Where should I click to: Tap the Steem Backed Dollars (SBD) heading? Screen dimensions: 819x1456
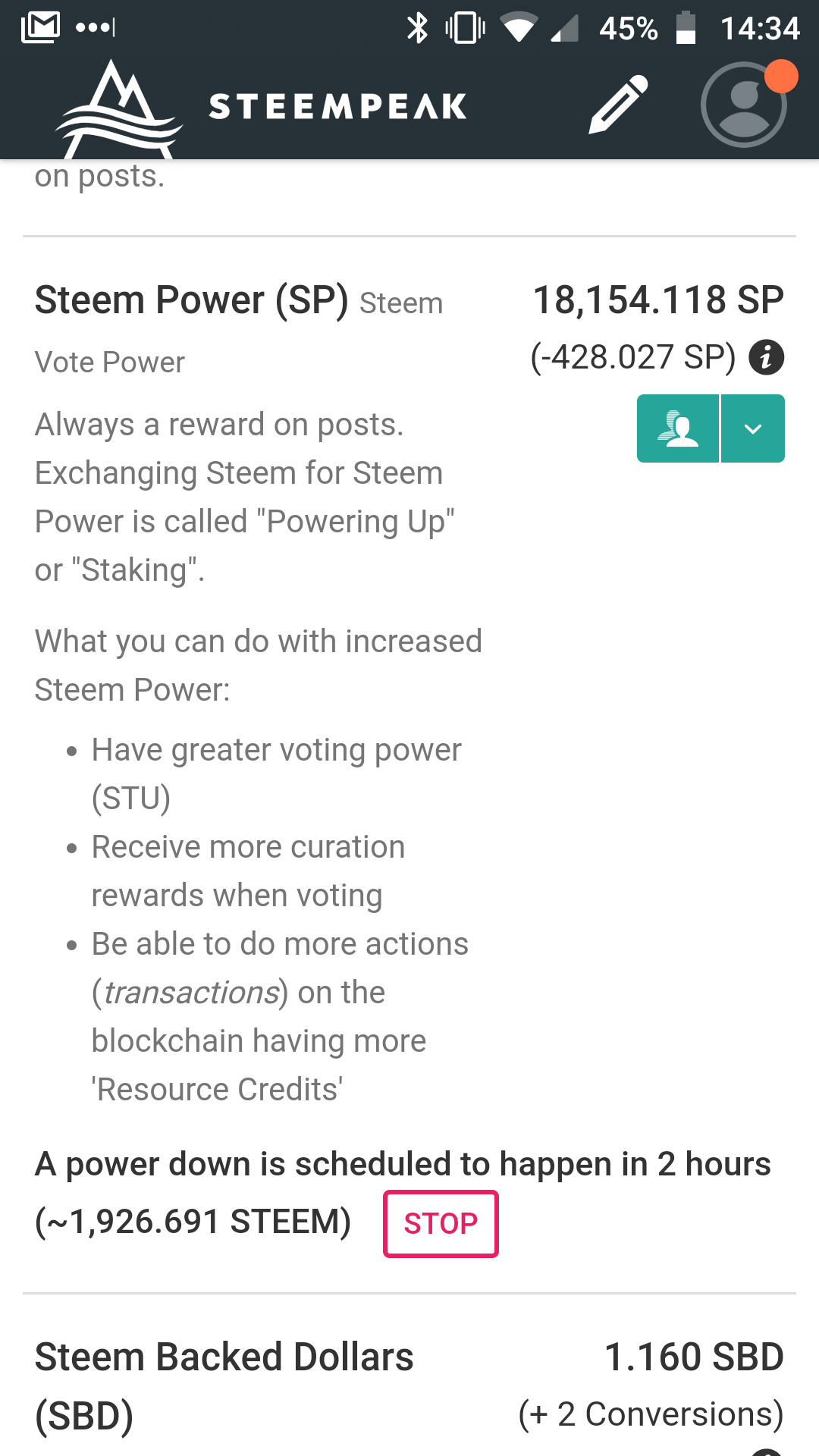click(x=224, y=1385)
